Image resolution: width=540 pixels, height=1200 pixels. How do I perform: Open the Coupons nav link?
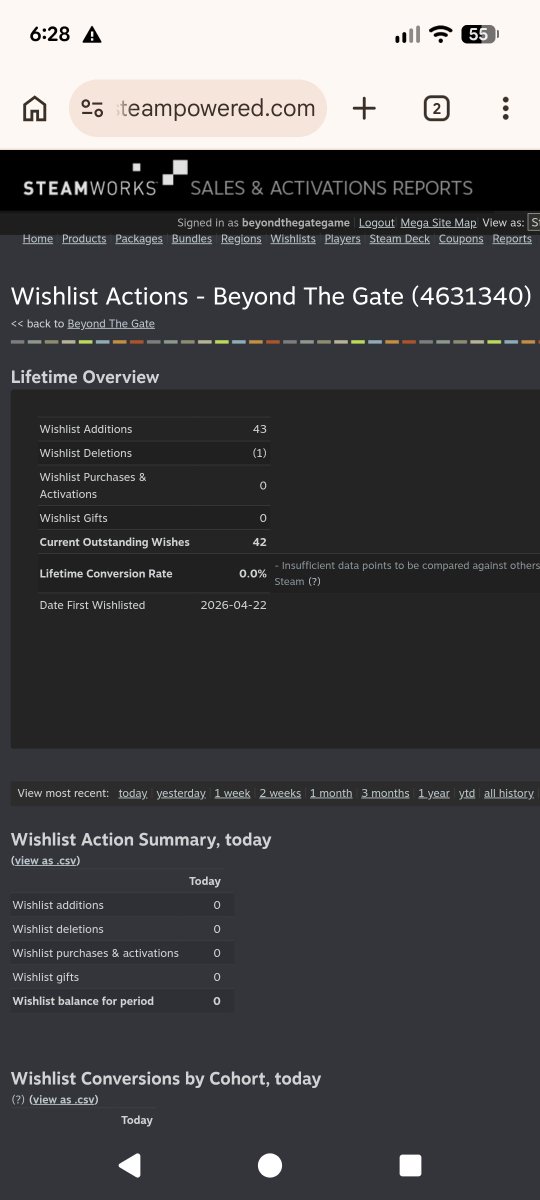point(461,239)
